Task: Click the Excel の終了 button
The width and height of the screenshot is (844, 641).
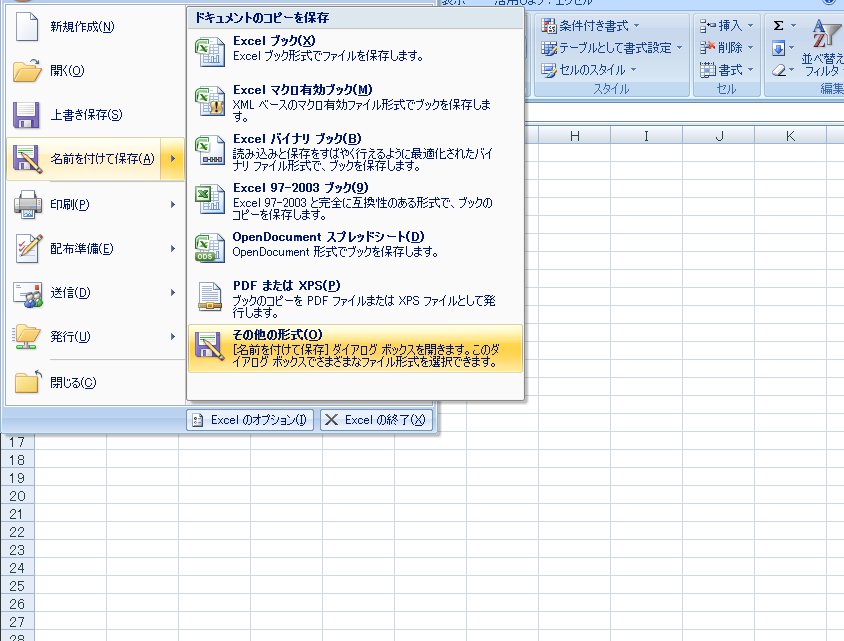Action: coord(376,420)
